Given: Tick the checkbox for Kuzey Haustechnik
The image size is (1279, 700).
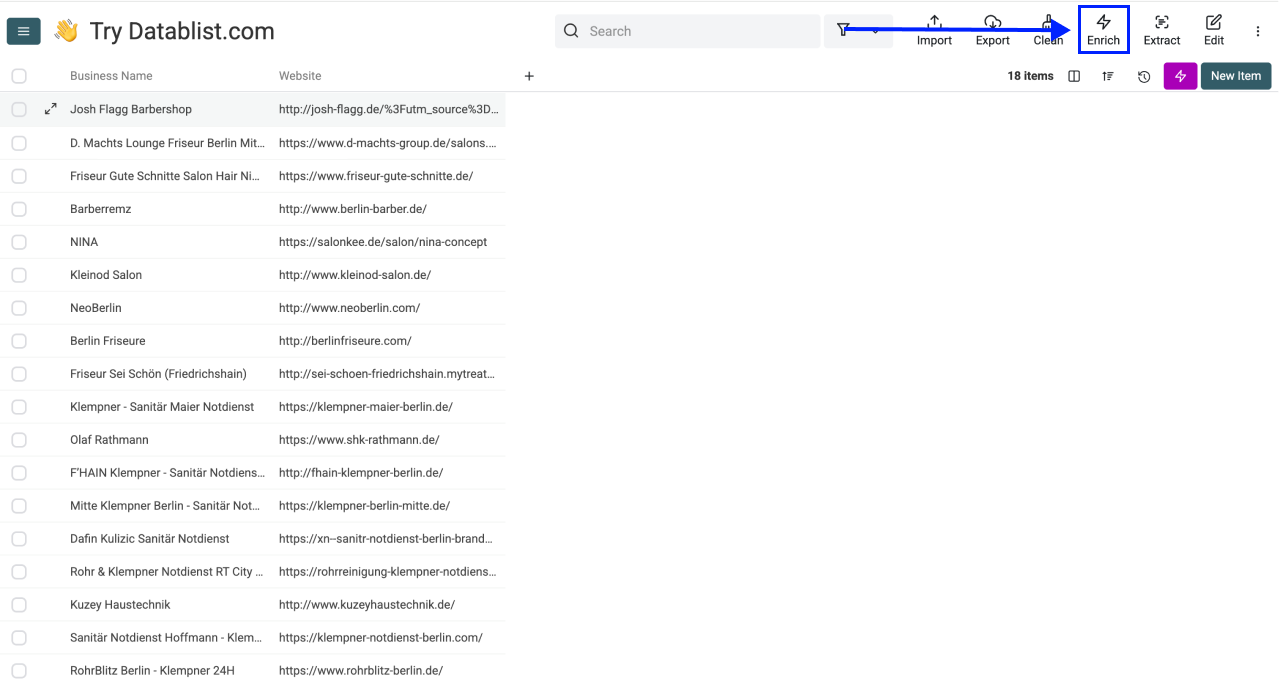Looking at the screenshot, I should tap(19, 605).
